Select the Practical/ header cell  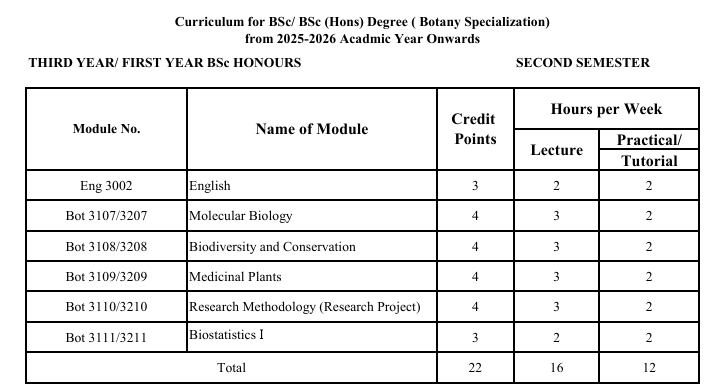pos(649,140)
